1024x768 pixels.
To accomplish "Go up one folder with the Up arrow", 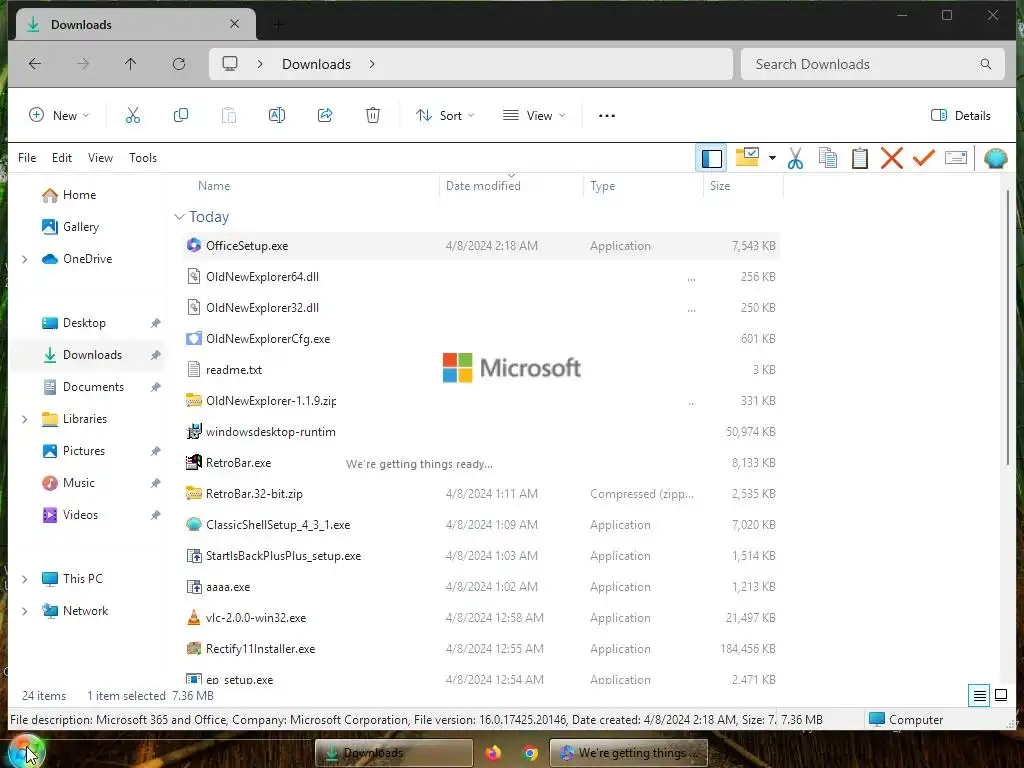I will pos(131,64).
